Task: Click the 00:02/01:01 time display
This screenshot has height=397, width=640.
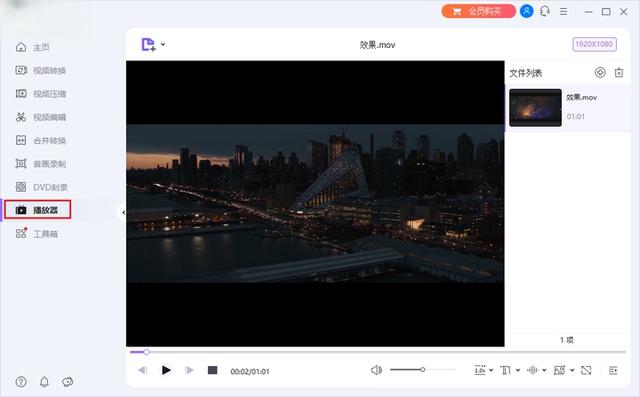Action: point(250,372)
